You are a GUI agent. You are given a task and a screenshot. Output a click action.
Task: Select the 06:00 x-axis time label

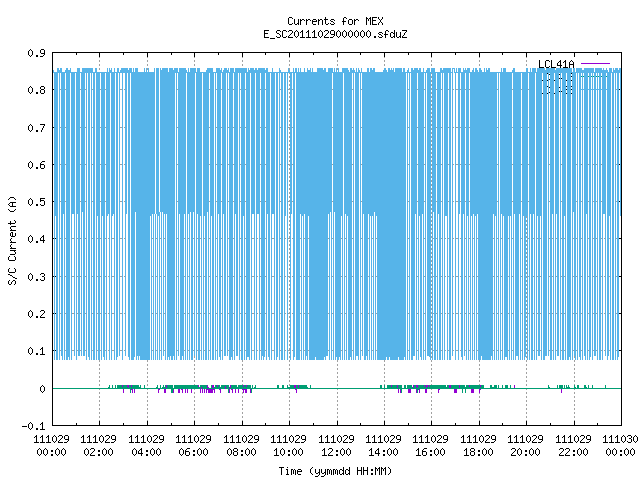193,452
